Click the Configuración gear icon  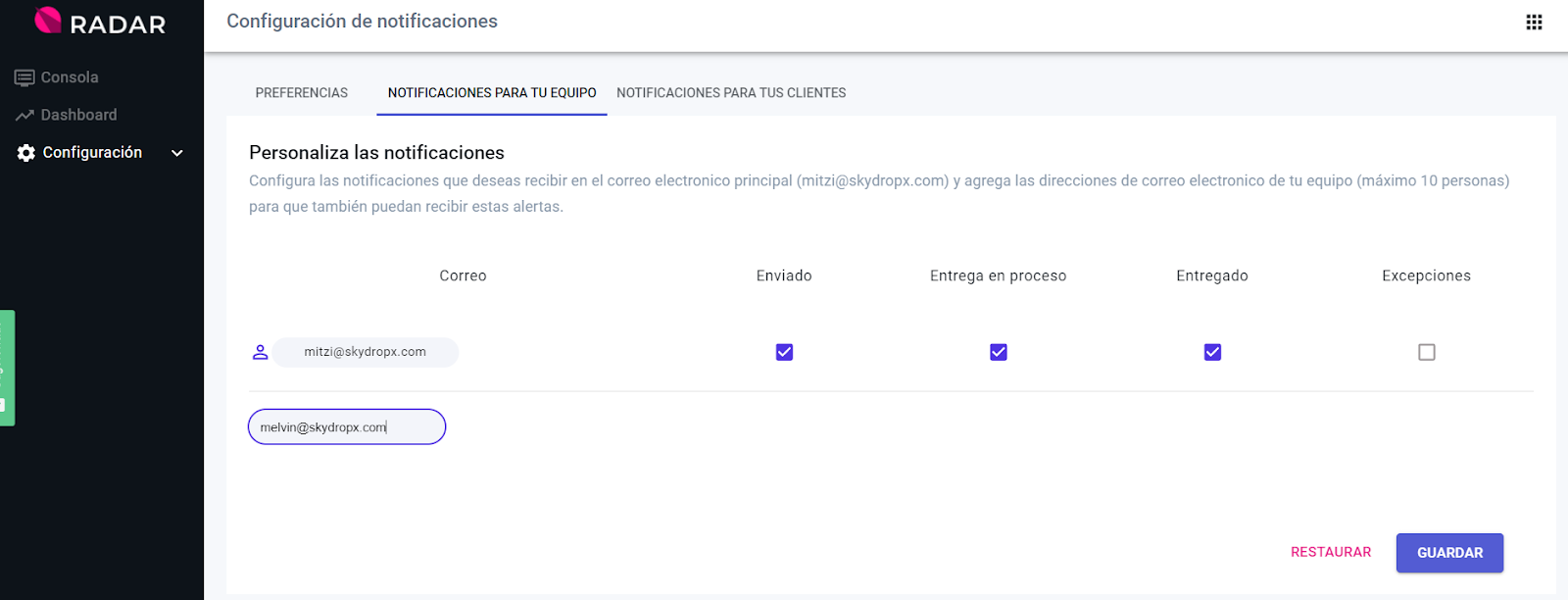pos(26,153)
